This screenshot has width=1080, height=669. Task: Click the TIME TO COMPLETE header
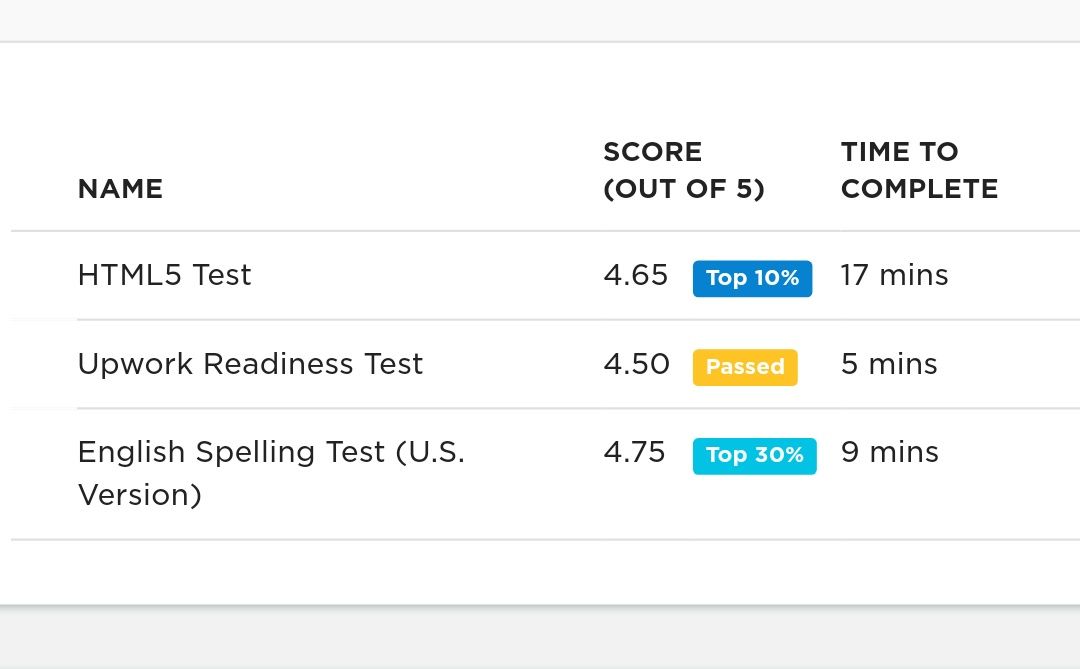[920, 170]
